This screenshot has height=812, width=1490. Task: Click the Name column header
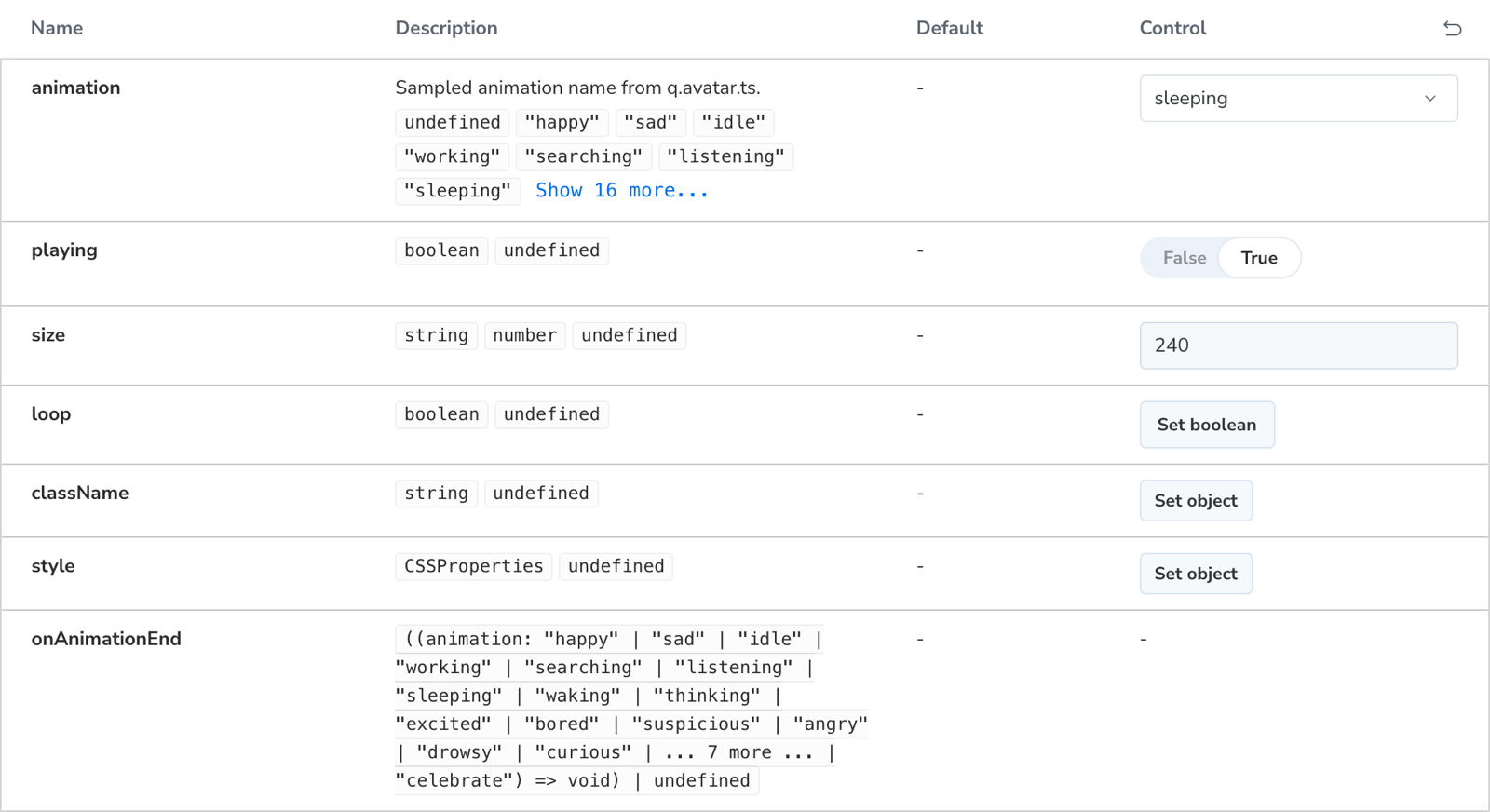pos(57,28)
